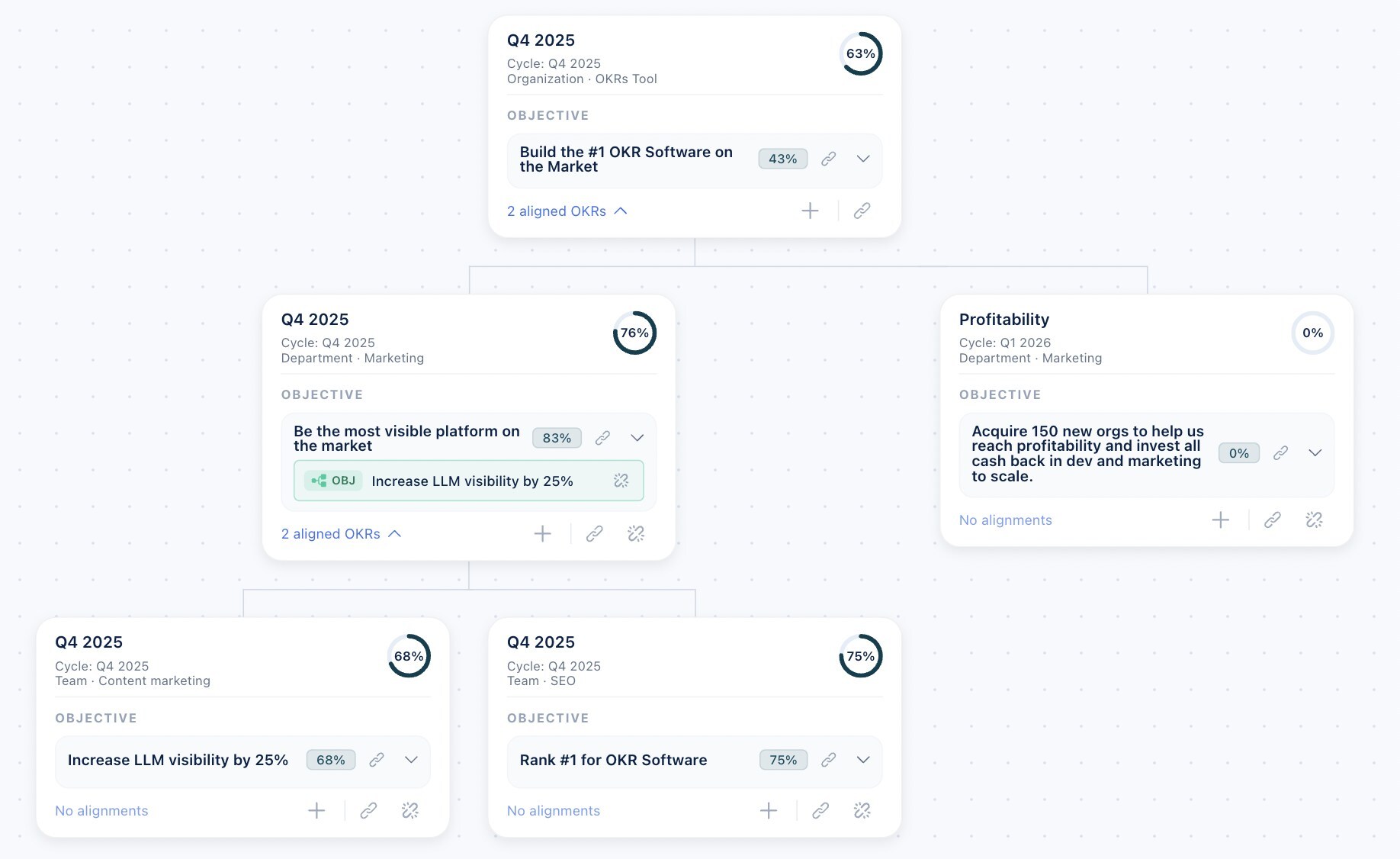Viewport: 1400px width, 859px height.
Task: Click unlink icon on Increase LLM visibility OBJ row
Action: tap(621, 481)
